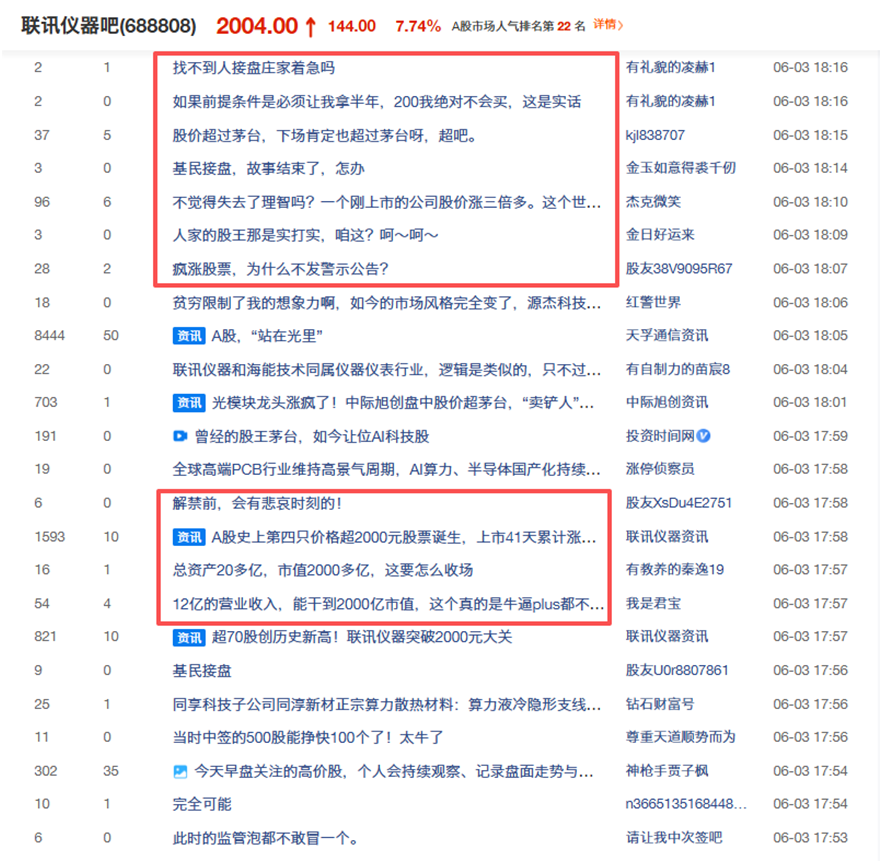Open post '总资产20多亿,市值2000多亿'

[323, 570]
